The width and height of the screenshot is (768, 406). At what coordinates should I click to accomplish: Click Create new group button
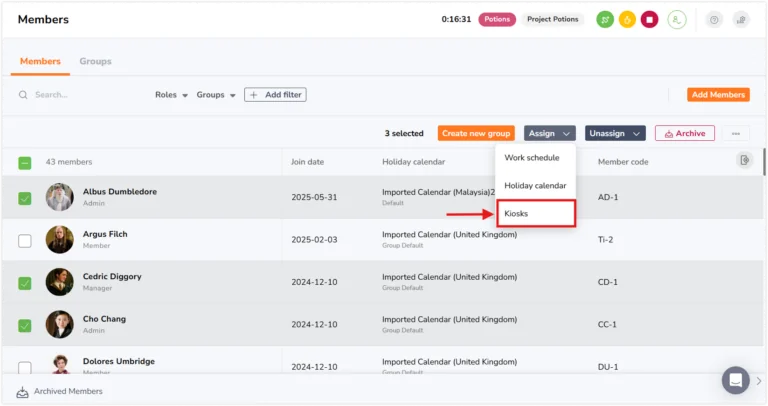476,133
